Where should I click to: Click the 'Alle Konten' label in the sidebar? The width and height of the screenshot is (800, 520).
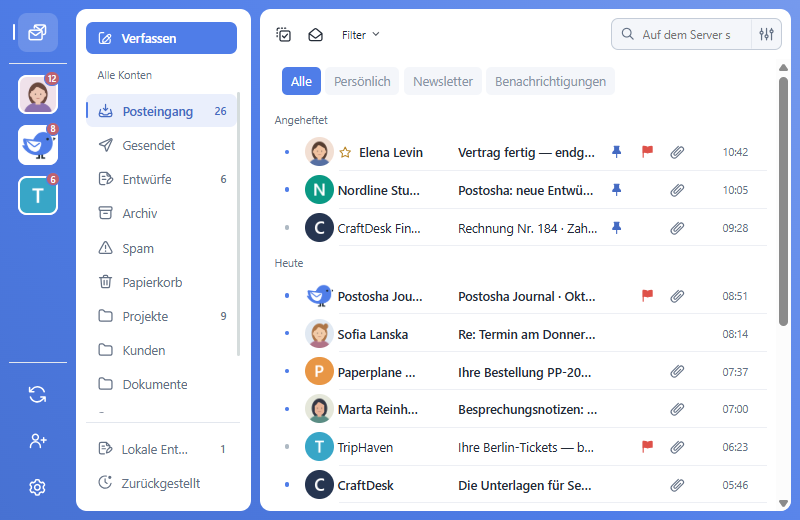coord(124,75)
